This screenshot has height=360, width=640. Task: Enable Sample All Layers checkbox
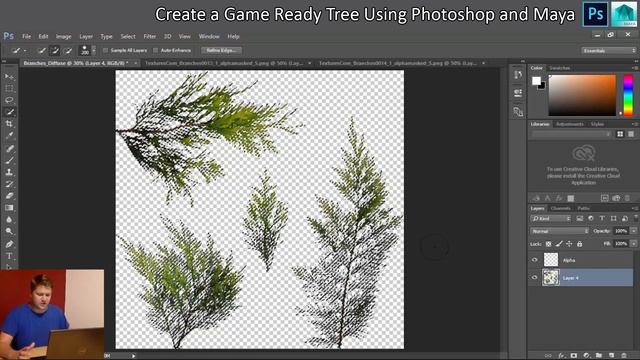(105, 50)
